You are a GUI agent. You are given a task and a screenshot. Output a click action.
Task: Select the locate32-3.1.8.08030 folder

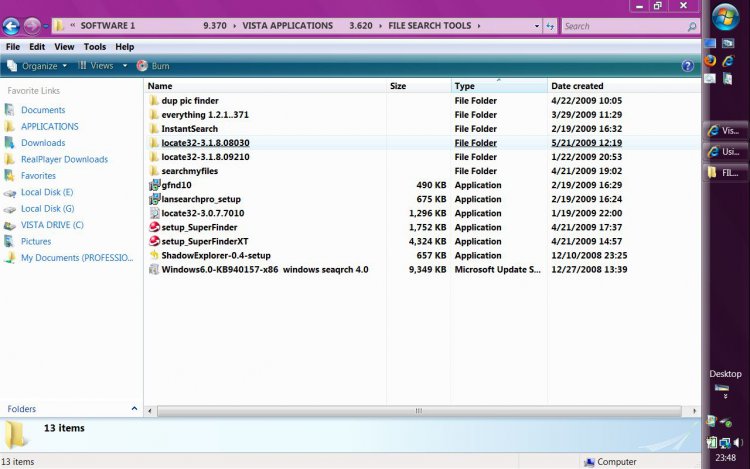click(205, 143)
